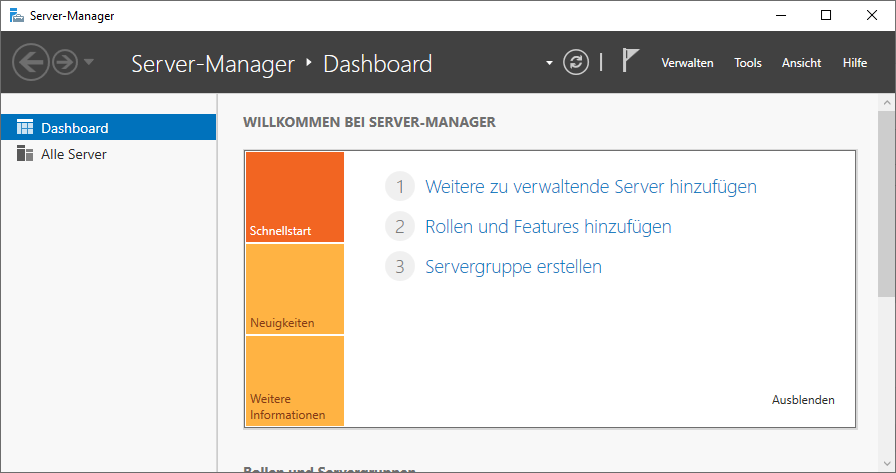Select the Schnellstart tile
The height and width of the screenshot is (473, 896).
click(x=295, y=197)
